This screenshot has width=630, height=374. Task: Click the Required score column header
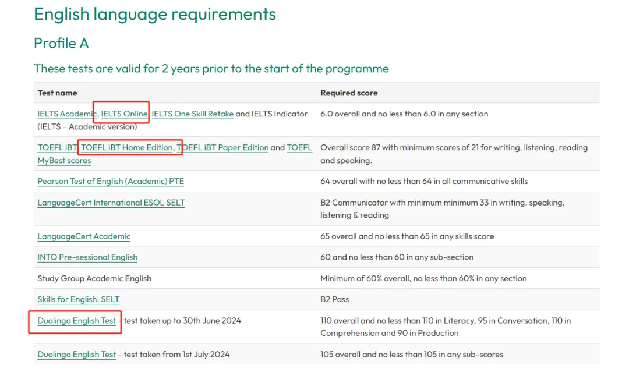(x=349, y=93)
